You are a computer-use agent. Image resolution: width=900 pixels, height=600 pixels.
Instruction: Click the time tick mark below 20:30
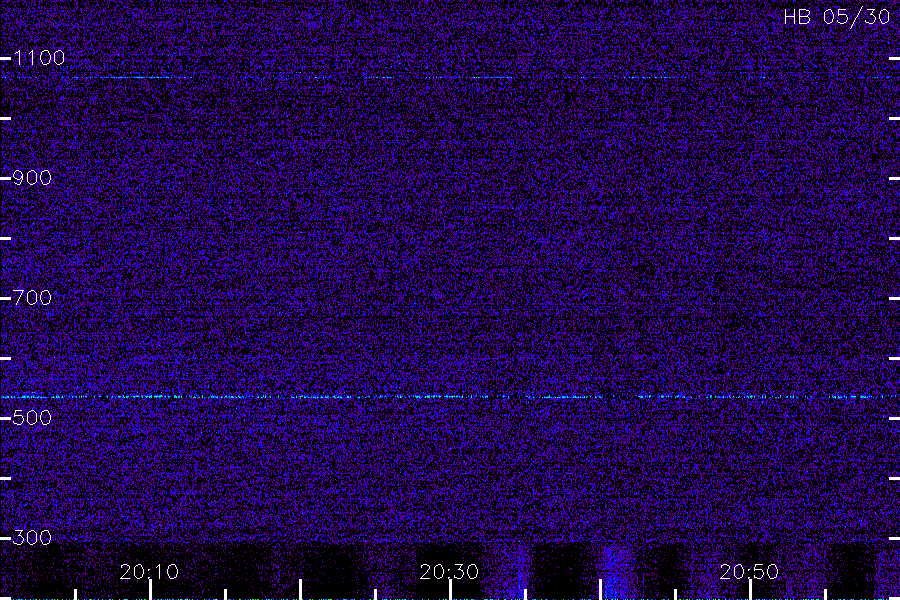pos(451,590)
